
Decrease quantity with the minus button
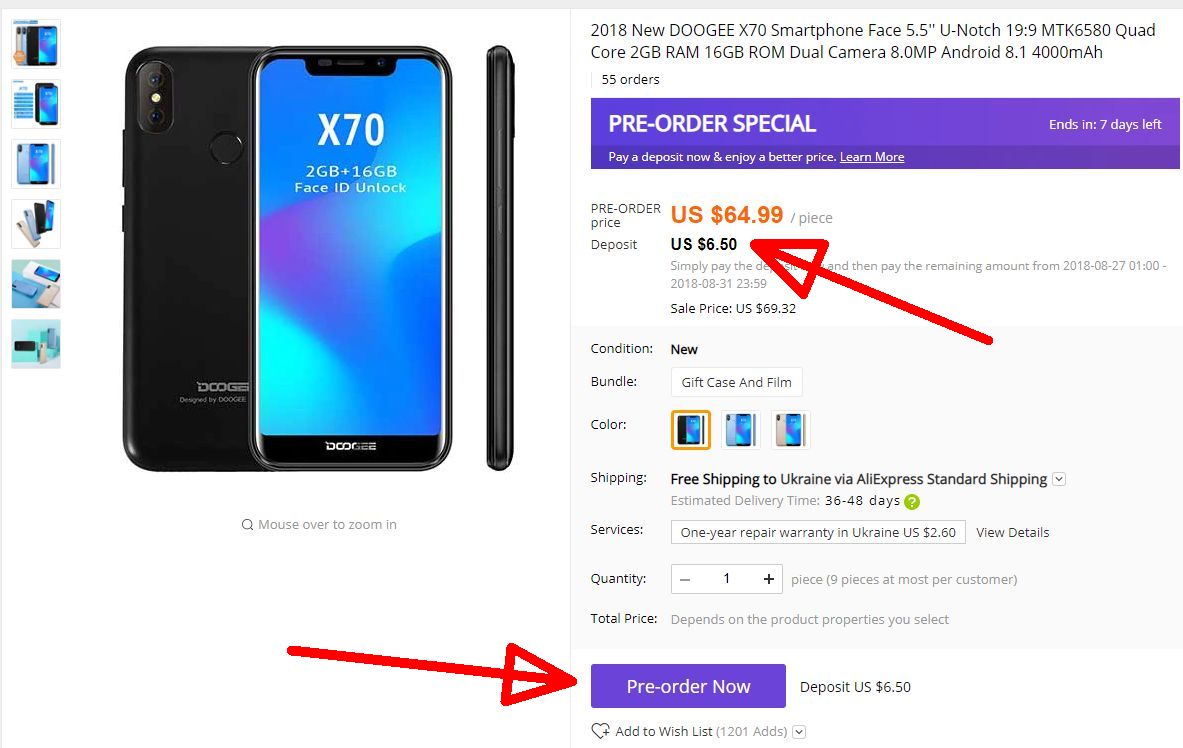pyautogui.click(x=685, y=579)
